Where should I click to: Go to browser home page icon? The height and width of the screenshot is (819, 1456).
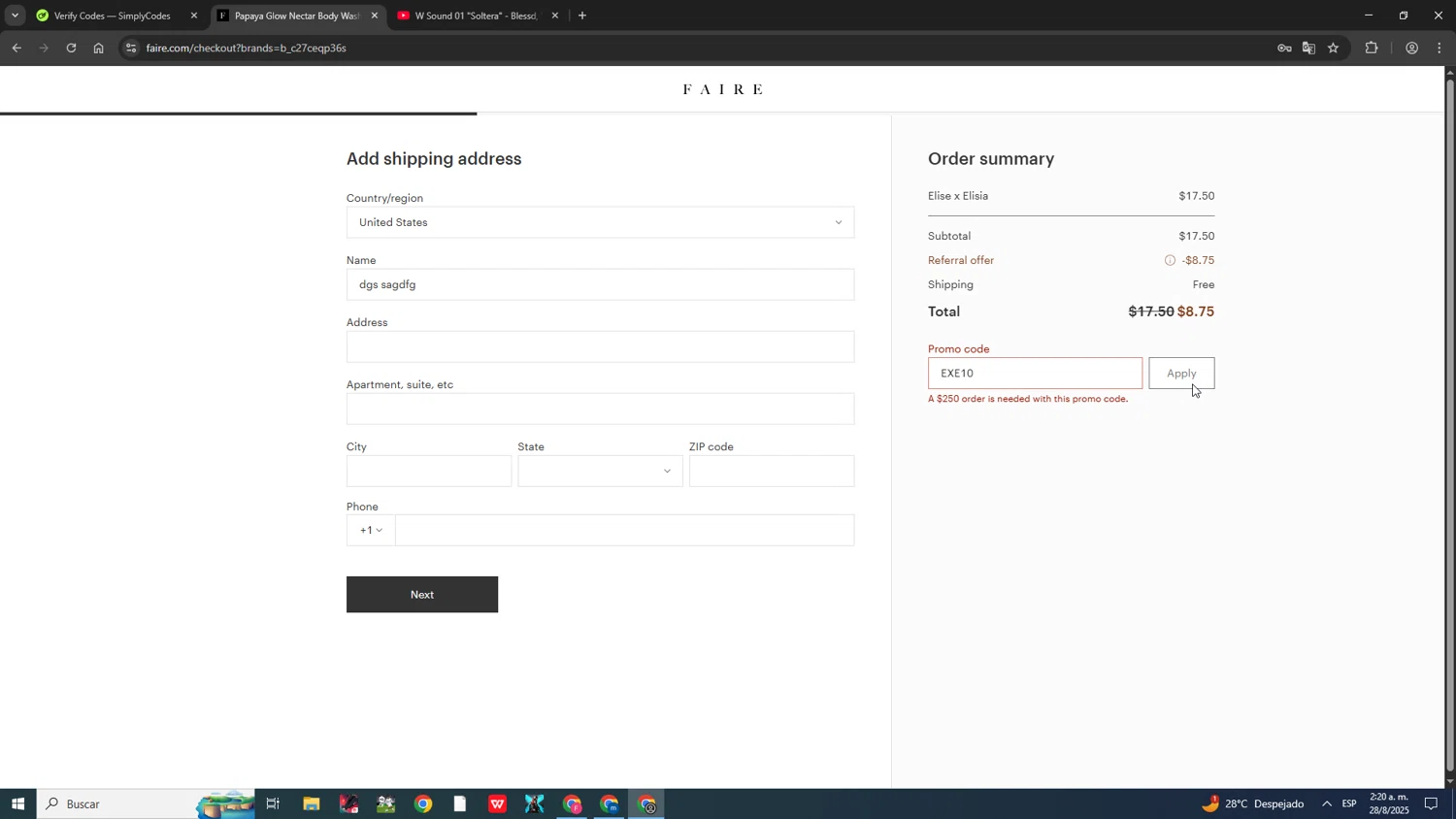tap(98, 48)
